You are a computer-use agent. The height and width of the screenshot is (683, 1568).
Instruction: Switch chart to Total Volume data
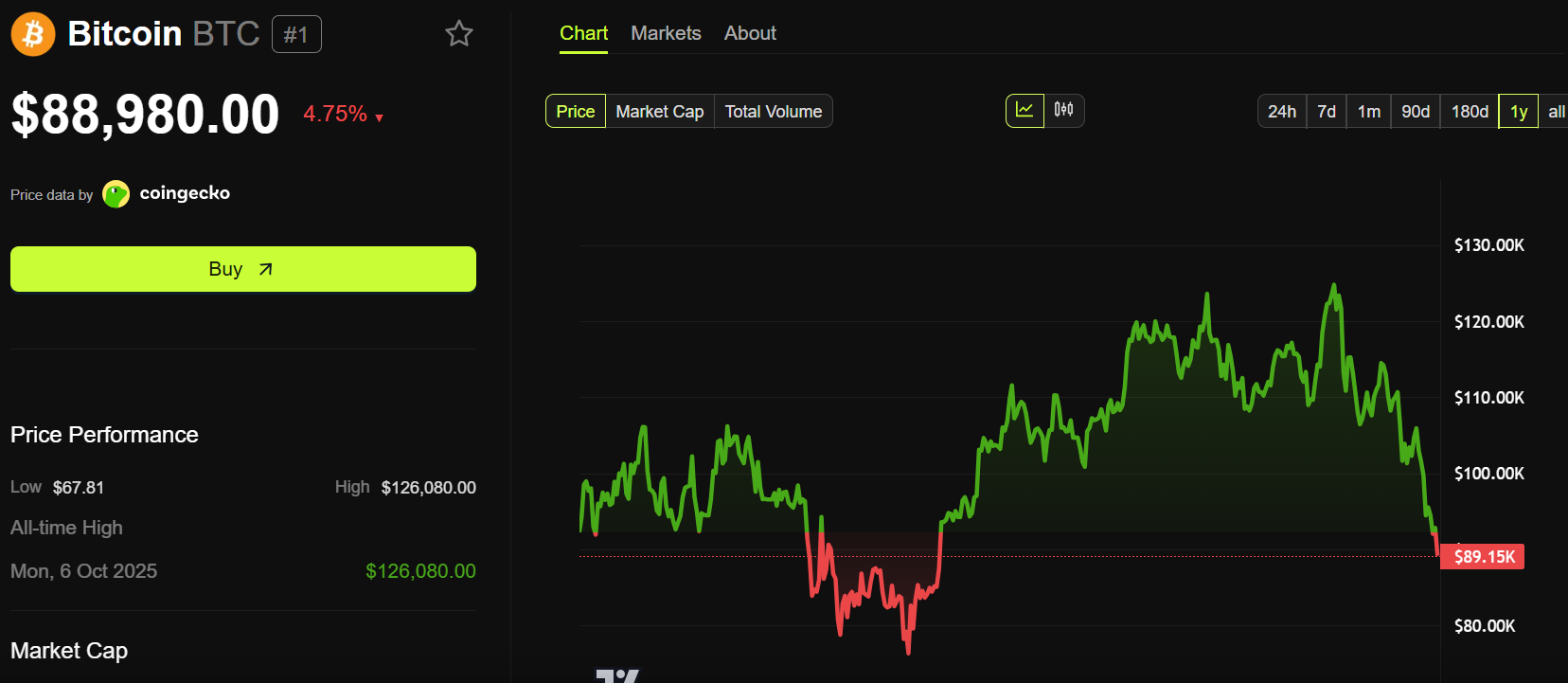(773, 112)
